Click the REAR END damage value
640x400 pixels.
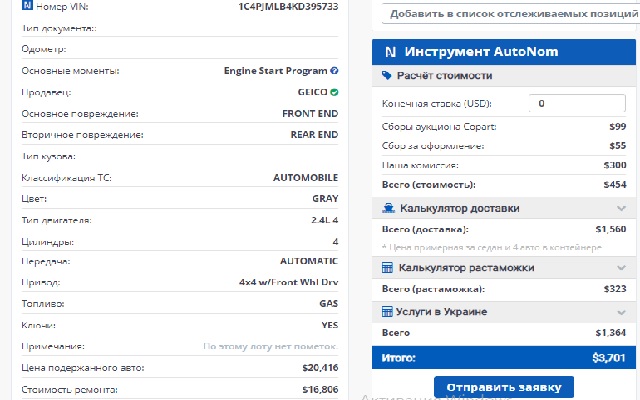314,135
